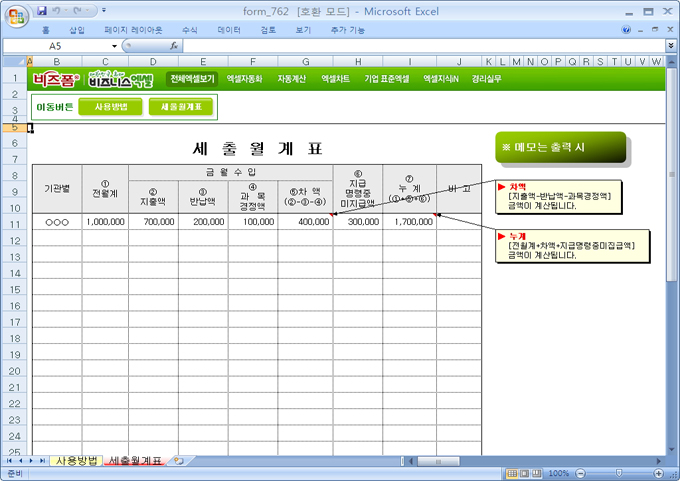
Task: Expand the Name Box dropdown arrow
Action: coord(114,46)
